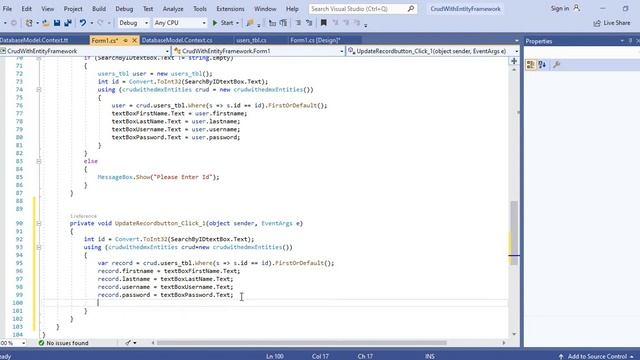Viewport: 640px width, 360px height.
Task: Click the green No issues found check icon
Action: 41,343
